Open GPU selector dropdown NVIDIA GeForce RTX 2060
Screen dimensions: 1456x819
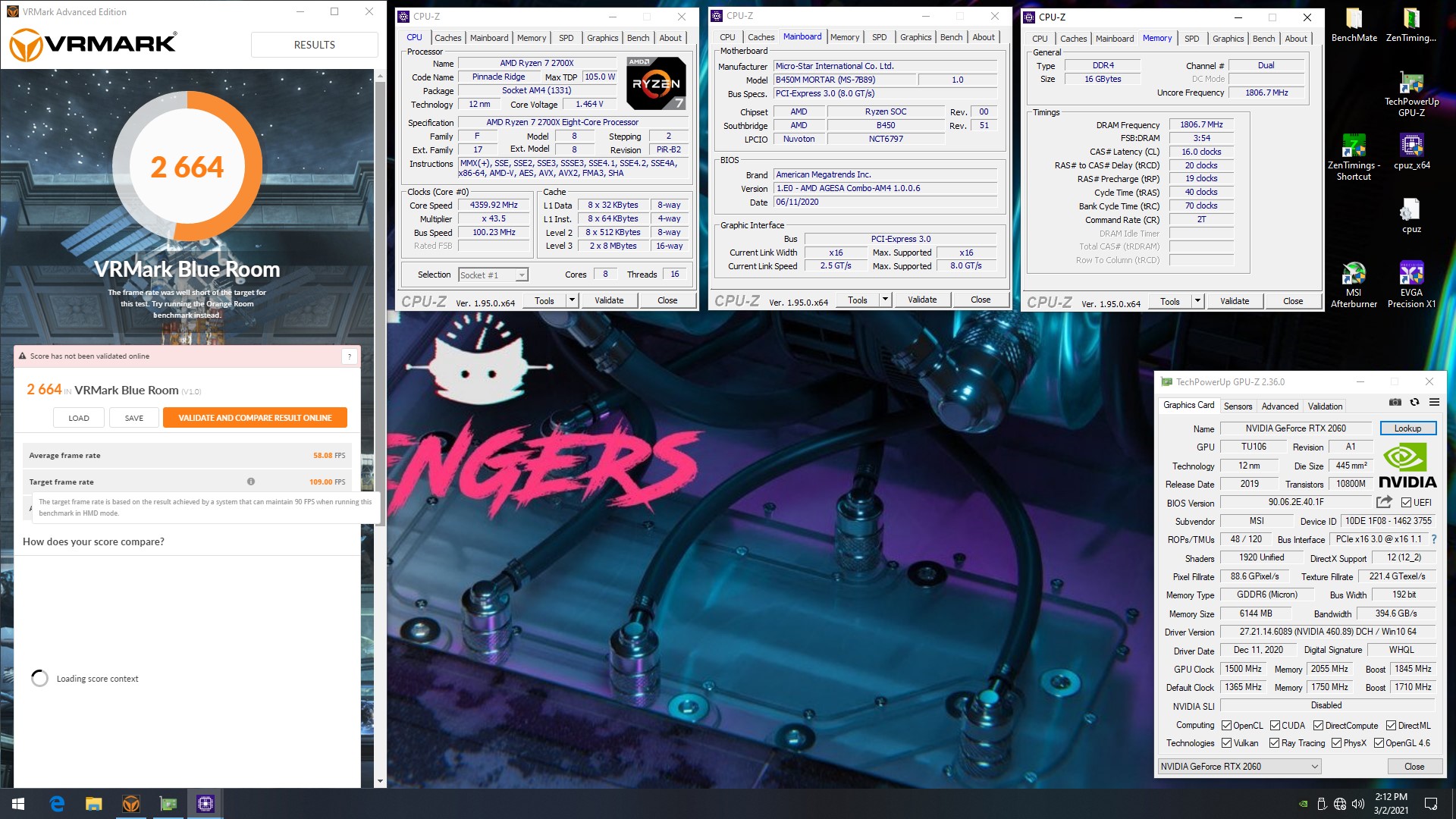pyautogui.click(x=1240, y=767)
